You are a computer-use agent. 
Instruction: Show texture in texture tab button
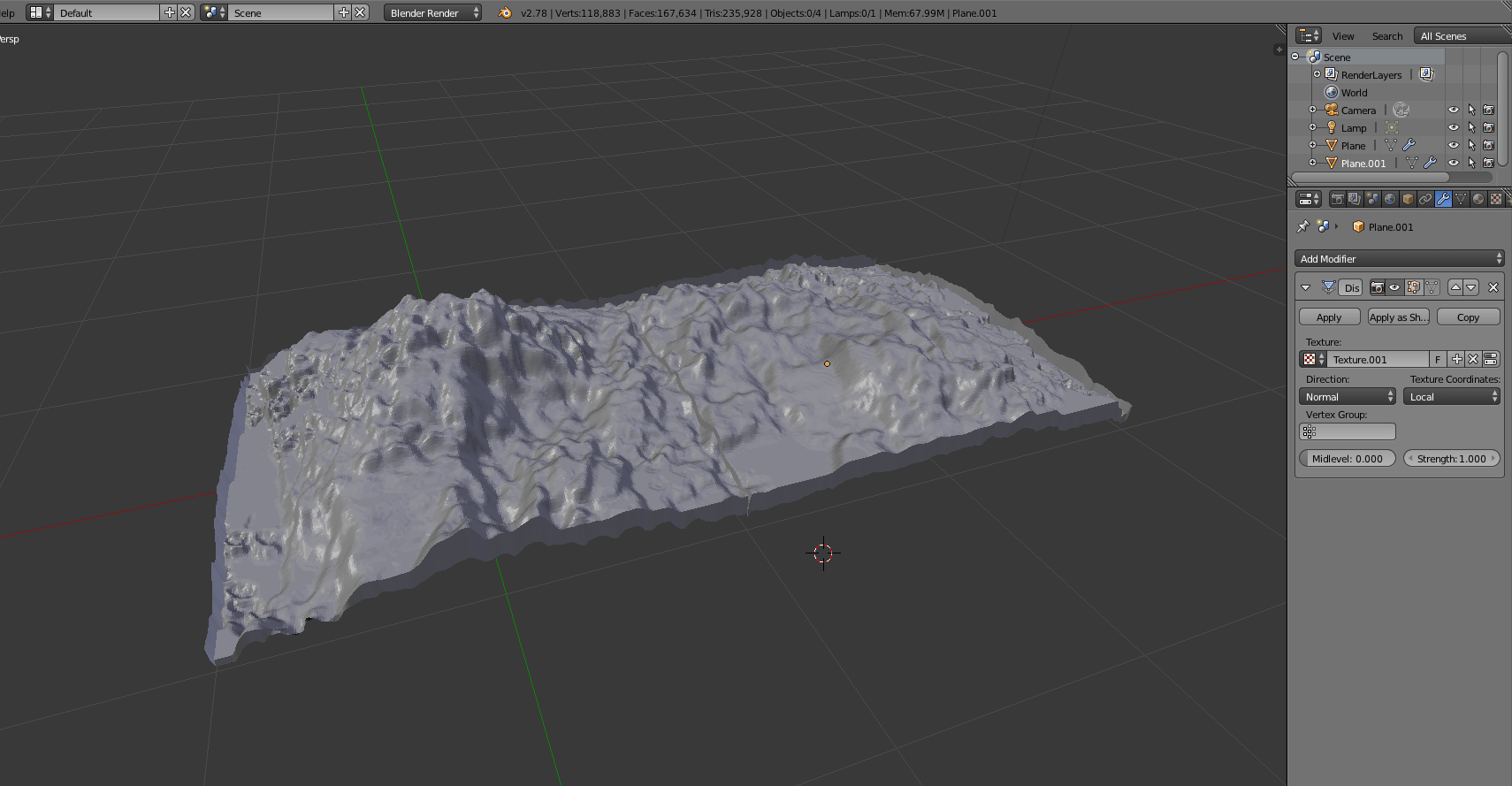tap(1491, 359)
